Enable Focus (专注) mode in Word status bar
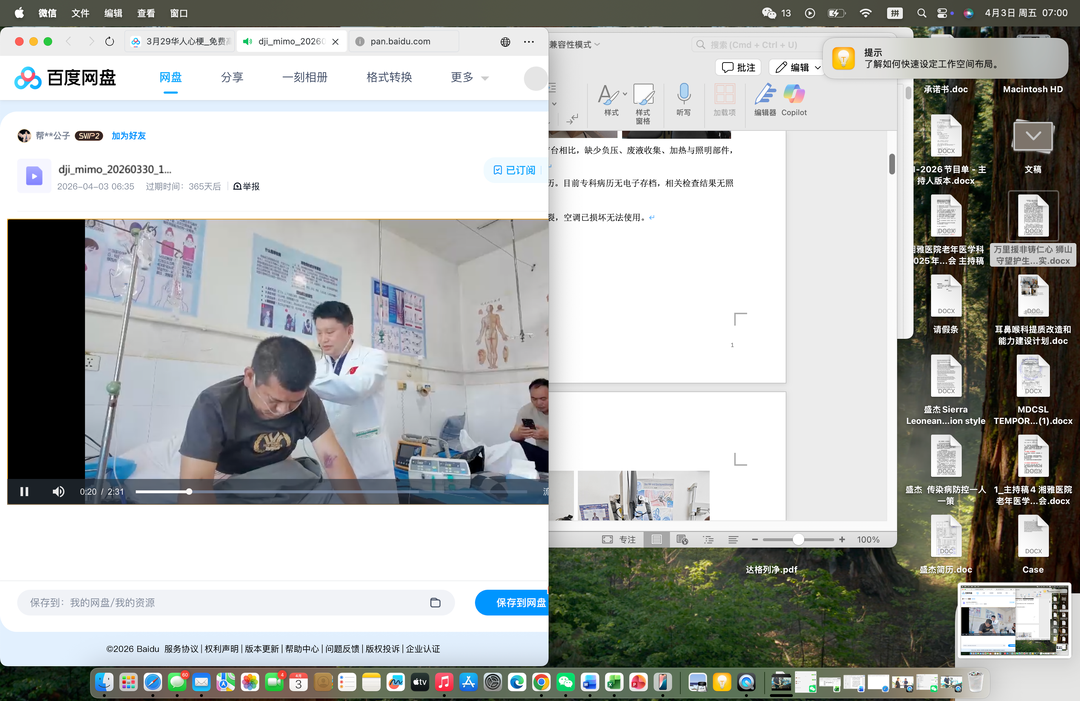The image size is (1080, 701). point(618,539)
